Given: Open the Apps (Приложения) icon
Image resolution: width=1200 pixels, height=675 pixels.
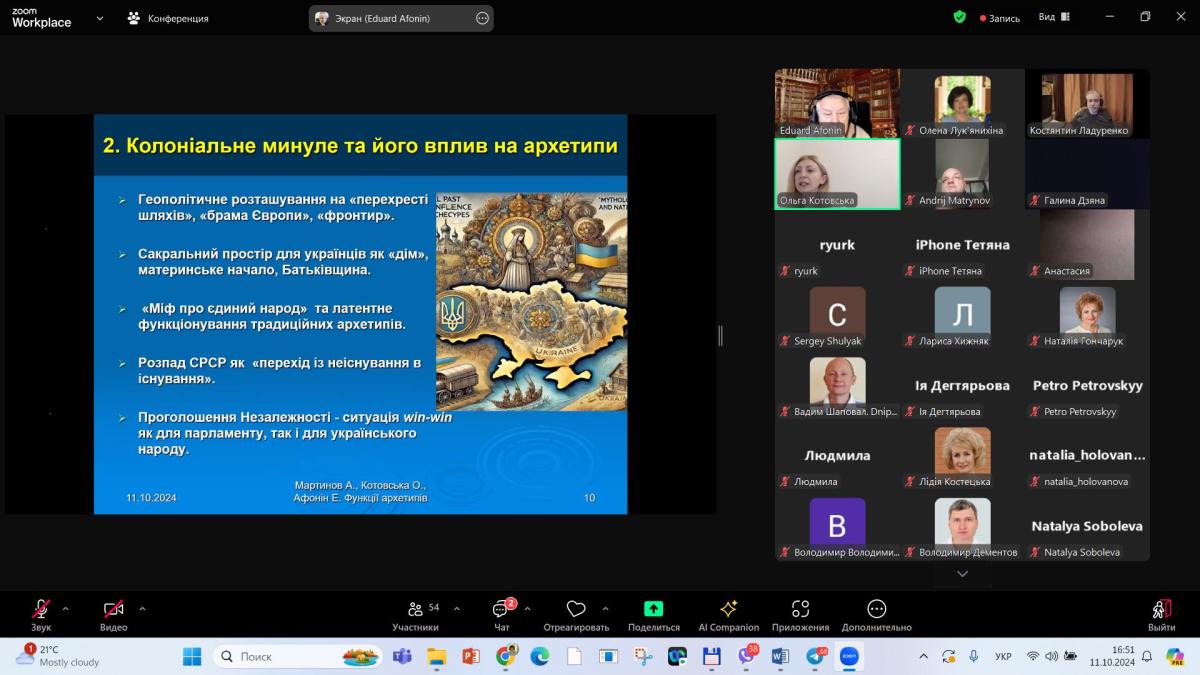Looking at the screenshot, I should click(800, 609).
